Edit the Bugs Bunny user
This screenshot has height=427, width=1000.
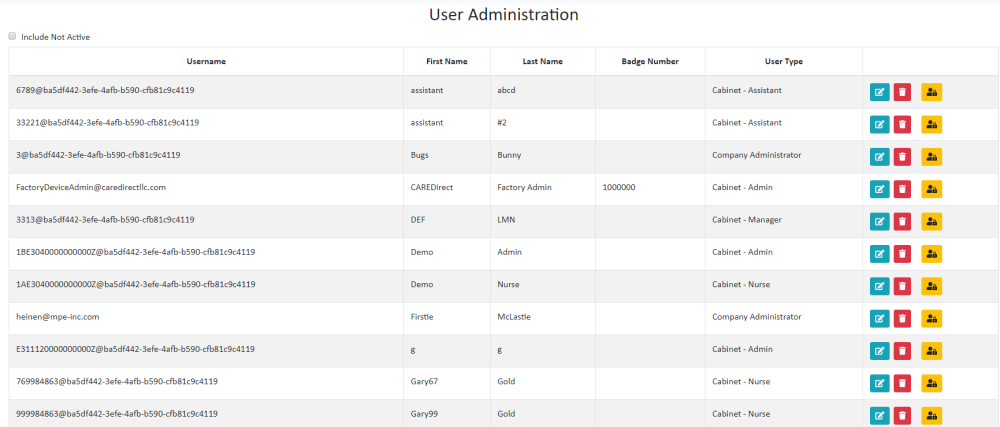(x=880, y=157)
